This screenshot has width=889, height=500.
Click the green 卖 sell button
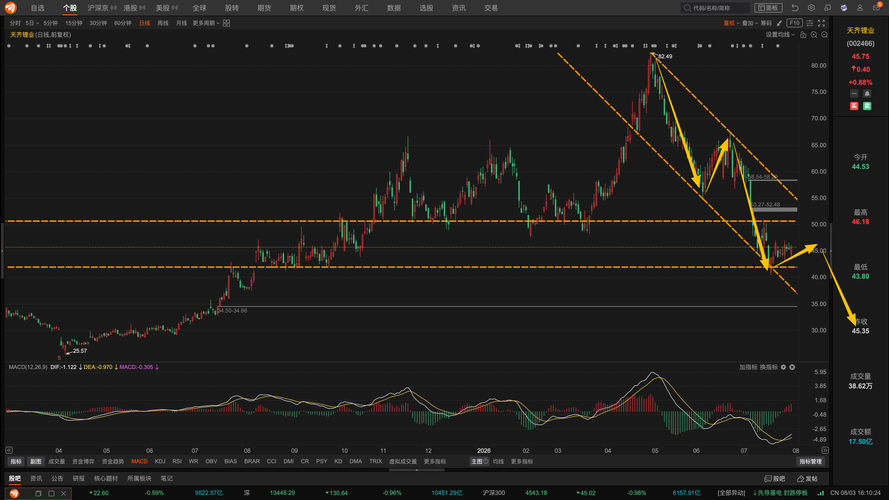867,106
